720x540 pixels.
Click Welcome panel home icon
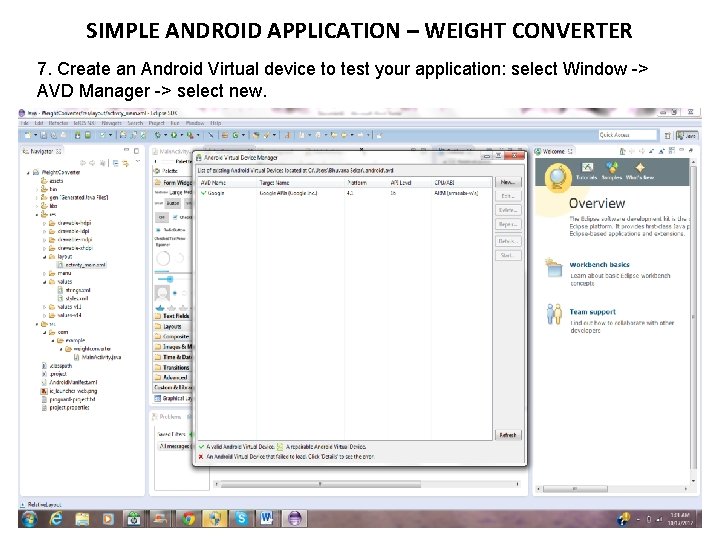(622, 151)
